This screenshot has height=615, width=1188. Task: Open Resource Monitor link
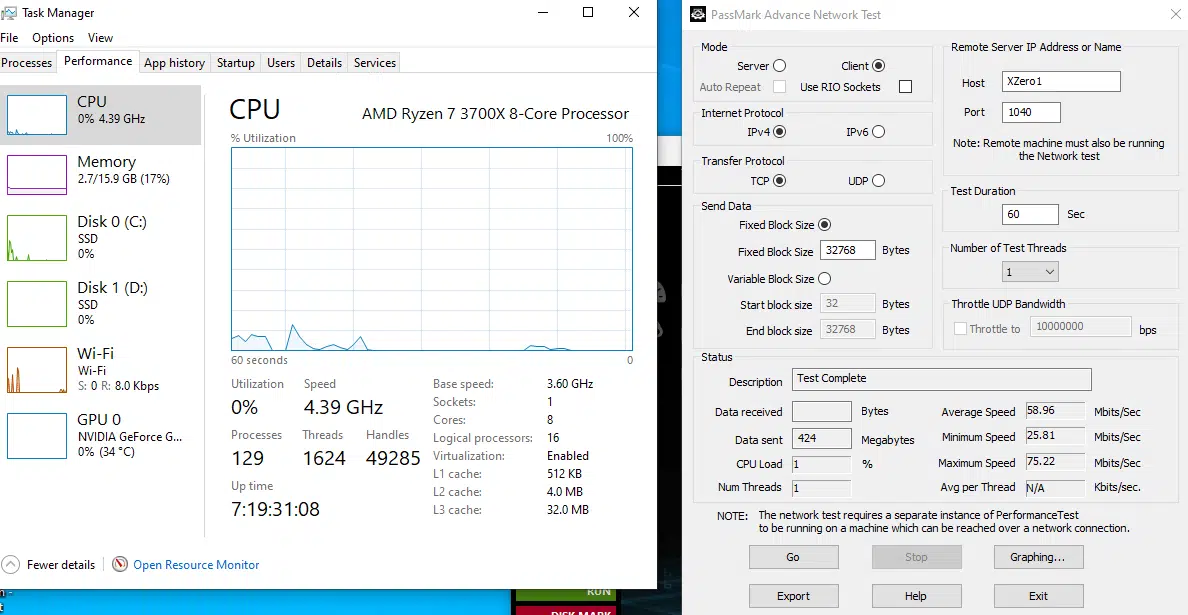(196, 564)
